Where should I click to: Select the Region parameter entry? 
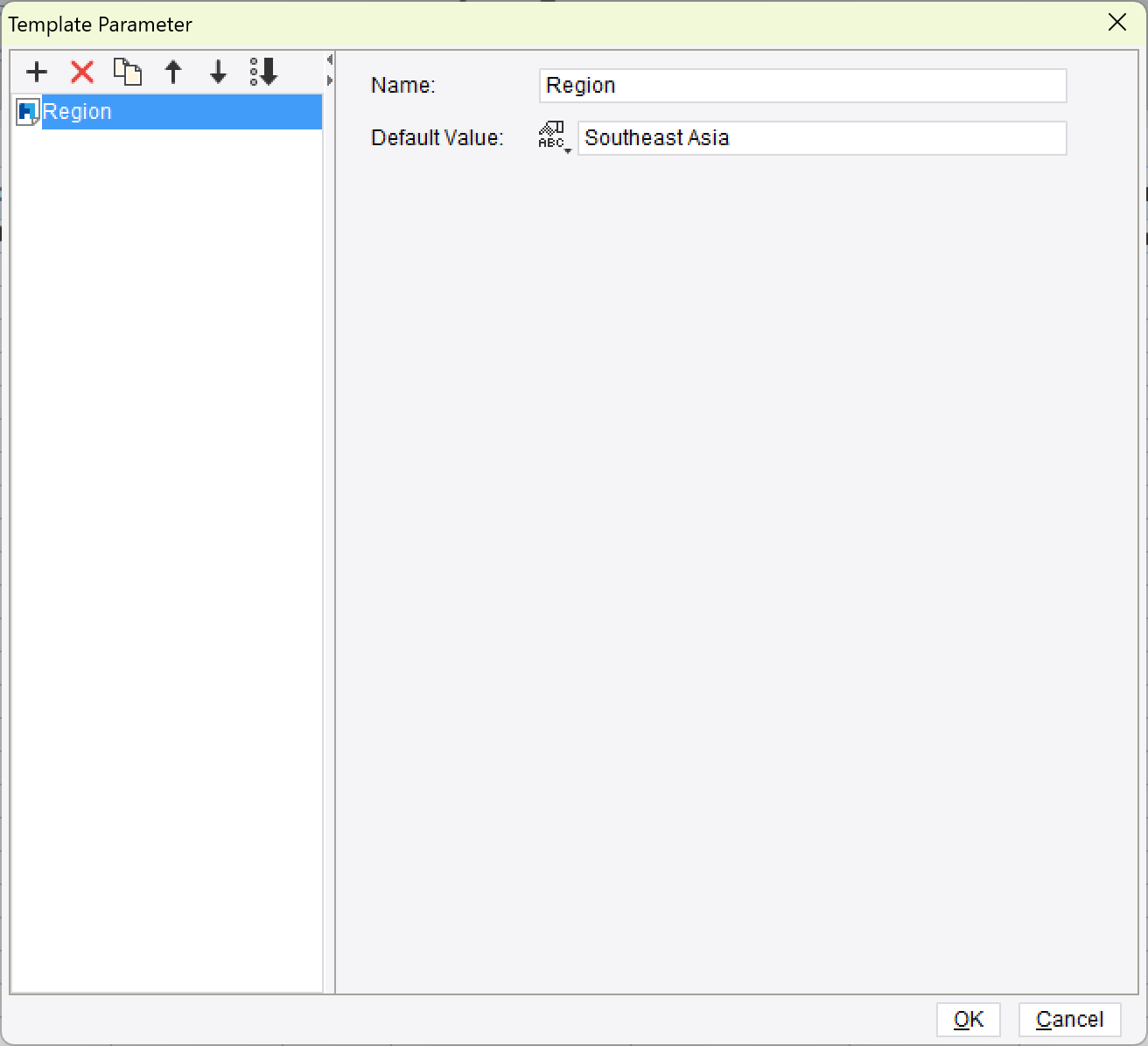coord(105,111)
